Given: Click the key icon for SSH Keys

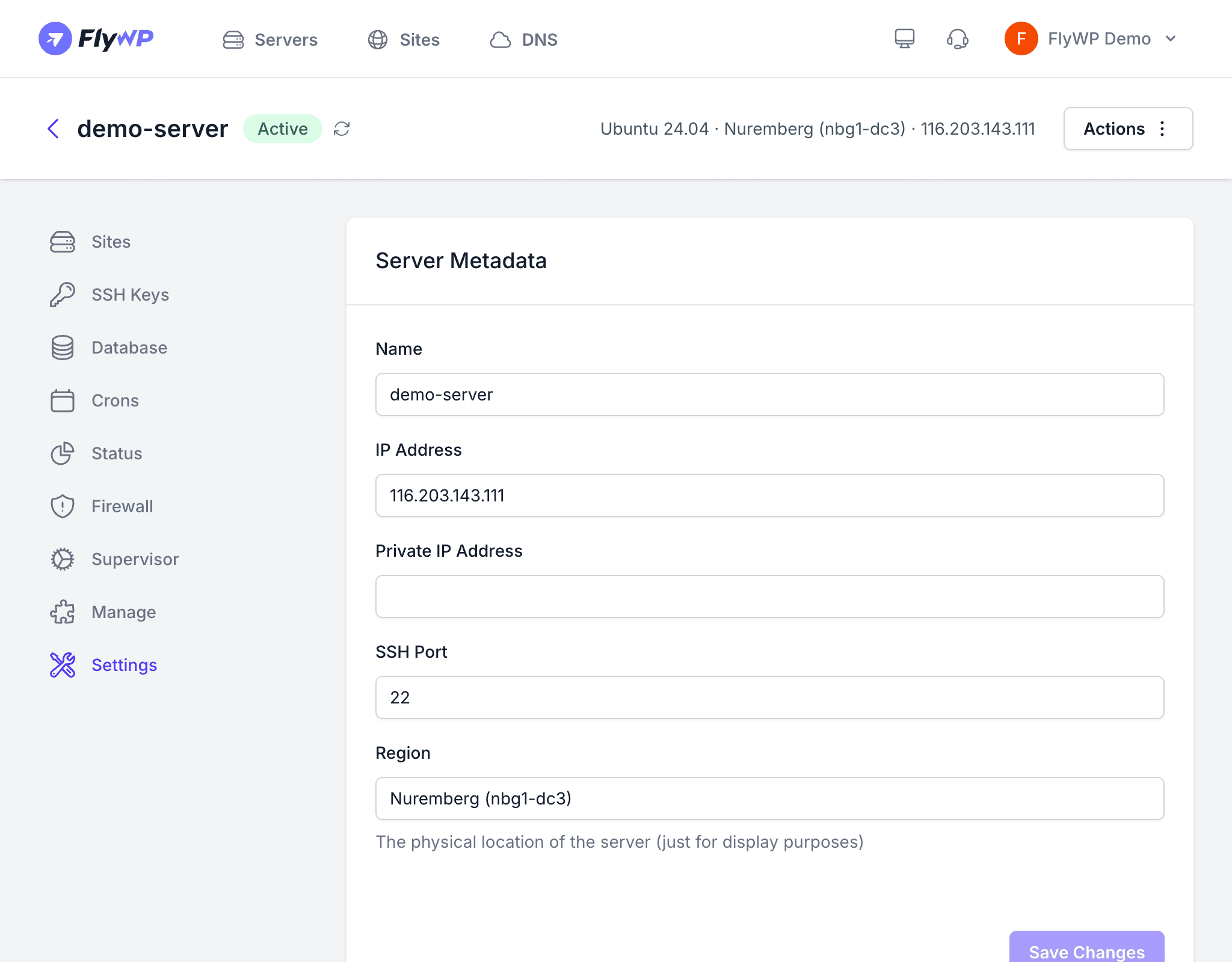Looking at the screenshot, I should click(63, 295).
